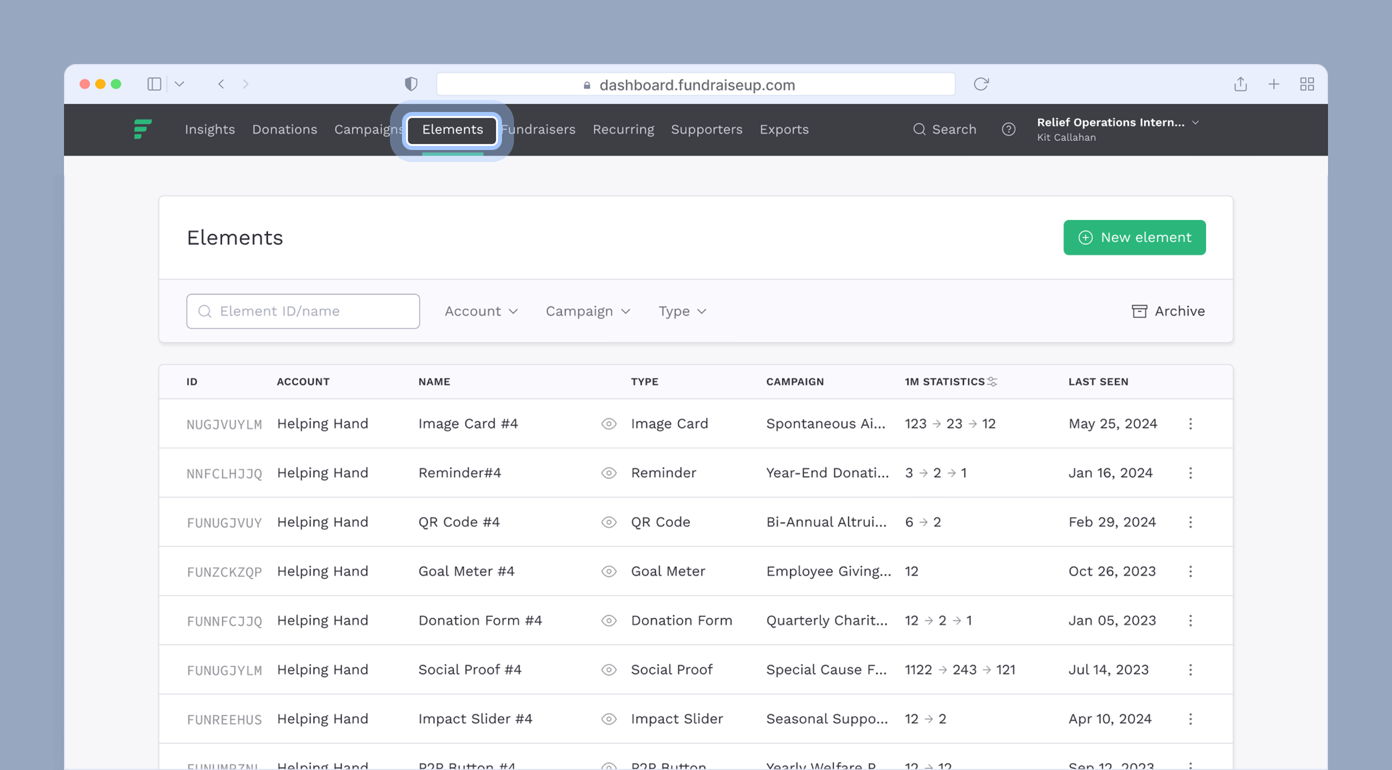Click the Last Seen date May 25, 2024
Screen dimensions: 1392x770
coord(1113,424)
